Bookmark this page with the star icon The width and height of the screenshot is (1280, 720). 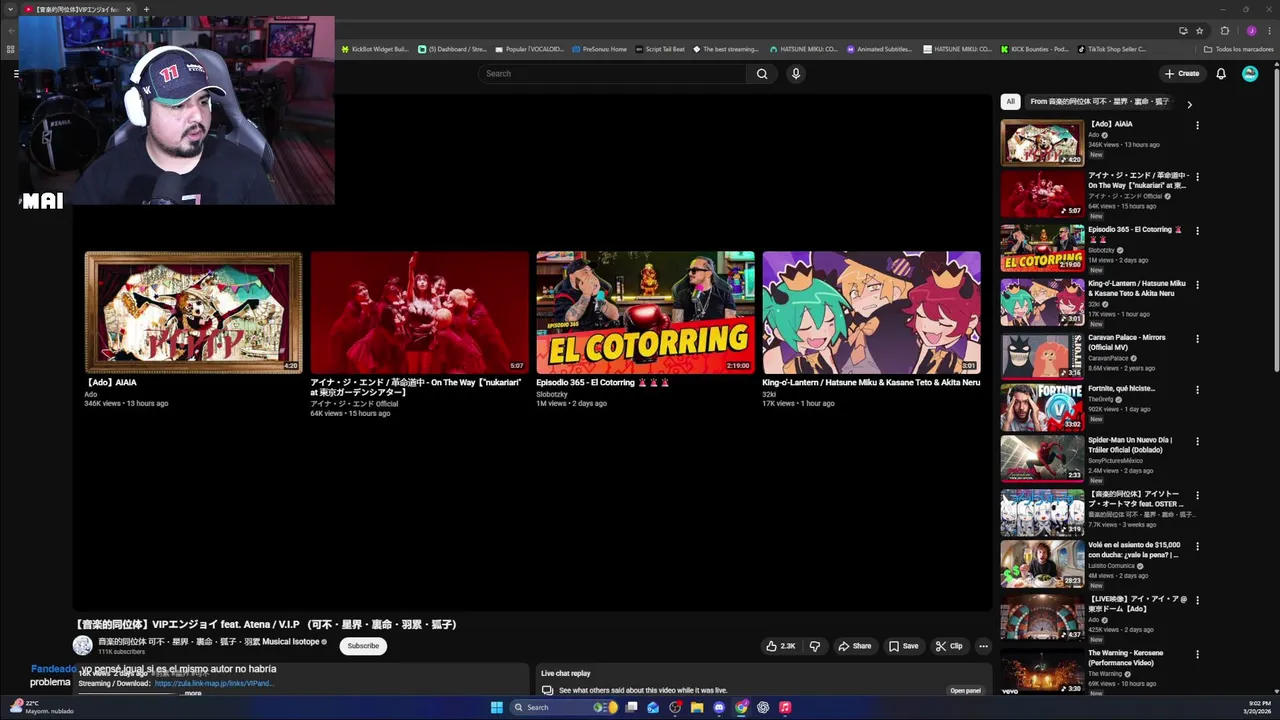[1200, 31]
